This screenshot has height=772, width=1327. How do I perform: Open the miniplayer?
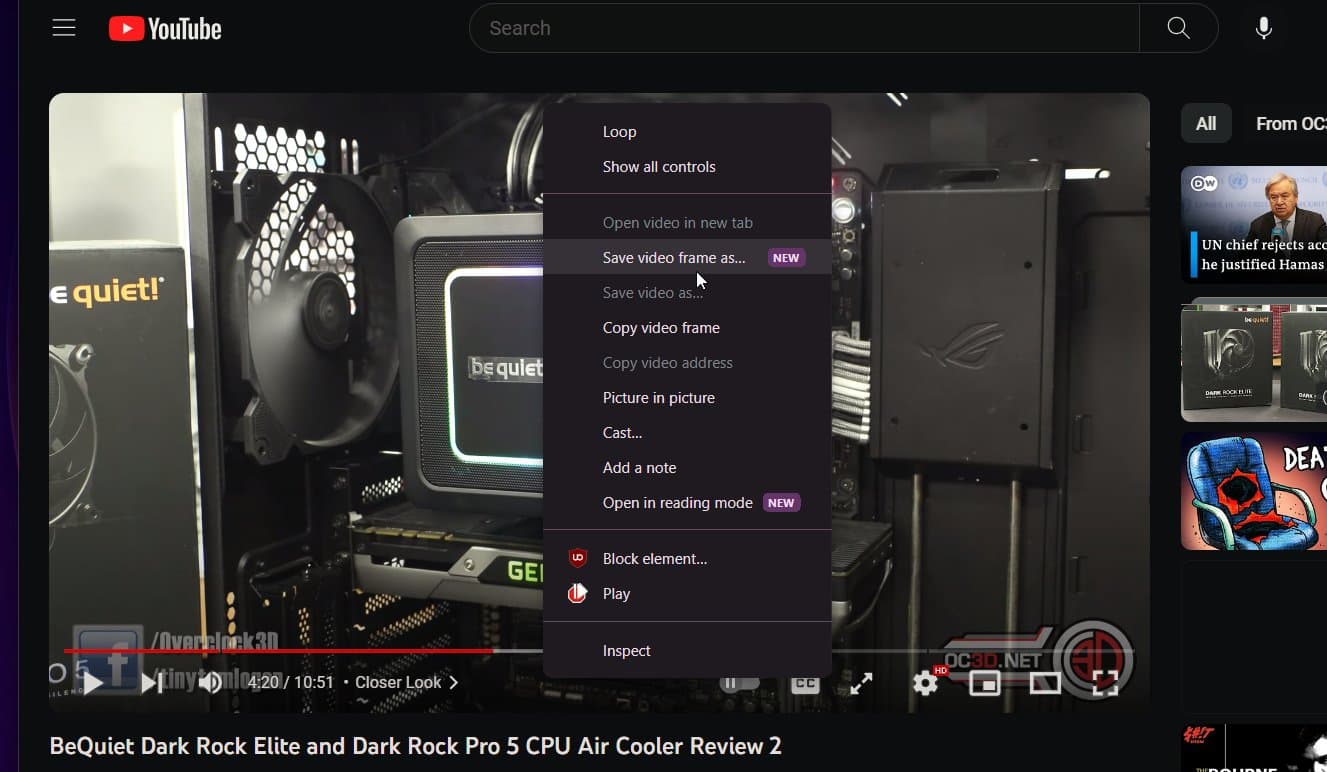(x=985, y=683)
